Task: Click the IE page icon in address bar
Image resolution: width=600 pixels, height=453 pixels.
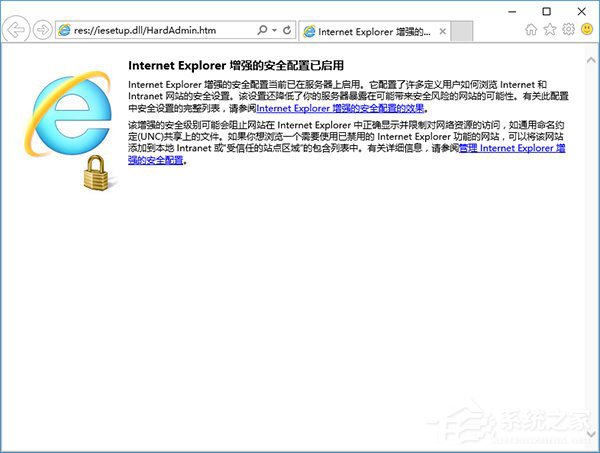Action: (x=64, y=30)
